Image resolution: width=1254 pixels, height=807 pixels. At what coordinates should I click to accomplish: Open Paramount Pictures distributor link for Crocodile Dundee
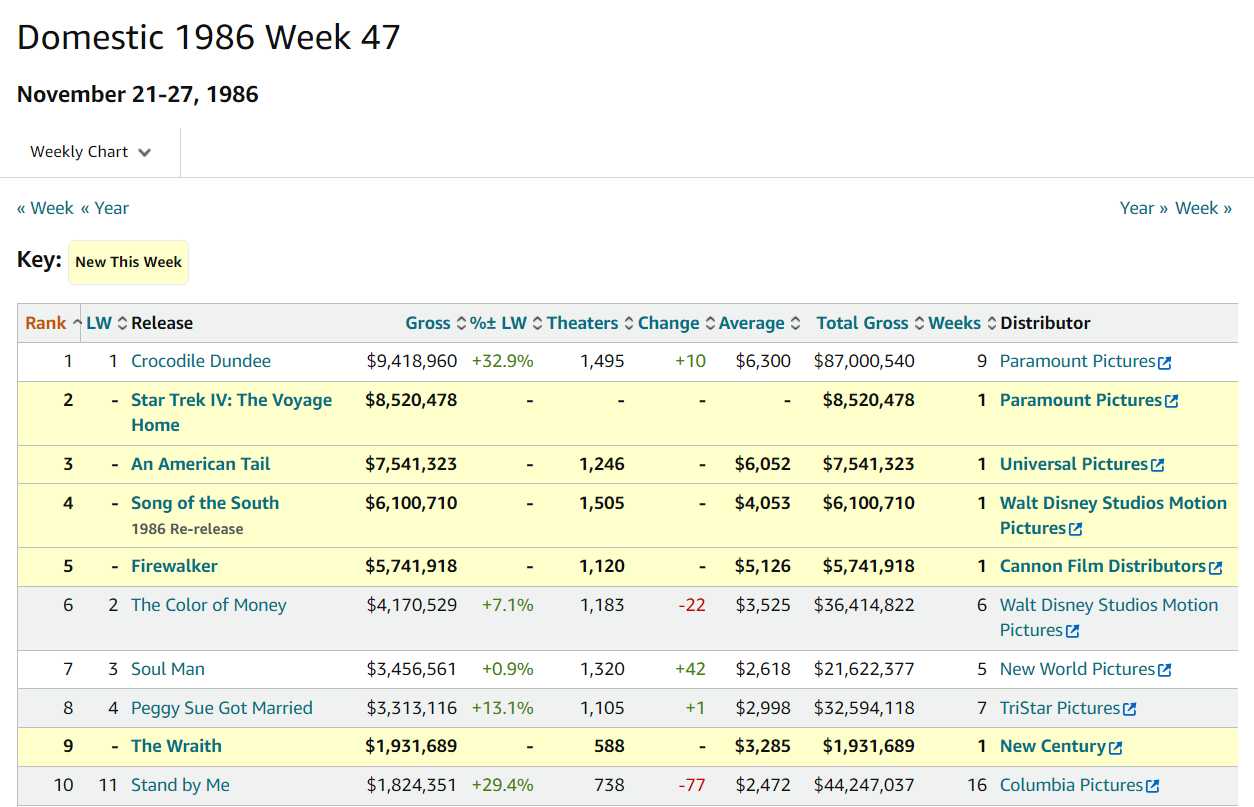click(1077, 361)
